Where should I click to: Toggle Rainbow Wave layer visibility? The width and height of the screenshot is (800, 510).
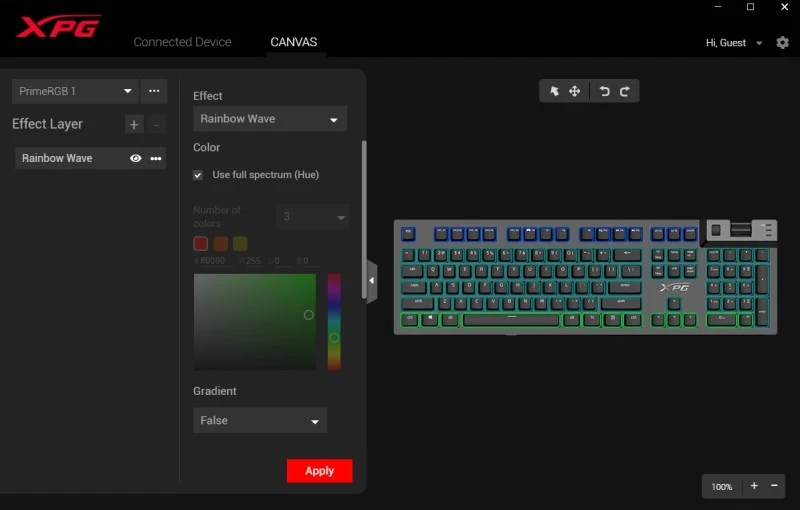coord(136,158)
